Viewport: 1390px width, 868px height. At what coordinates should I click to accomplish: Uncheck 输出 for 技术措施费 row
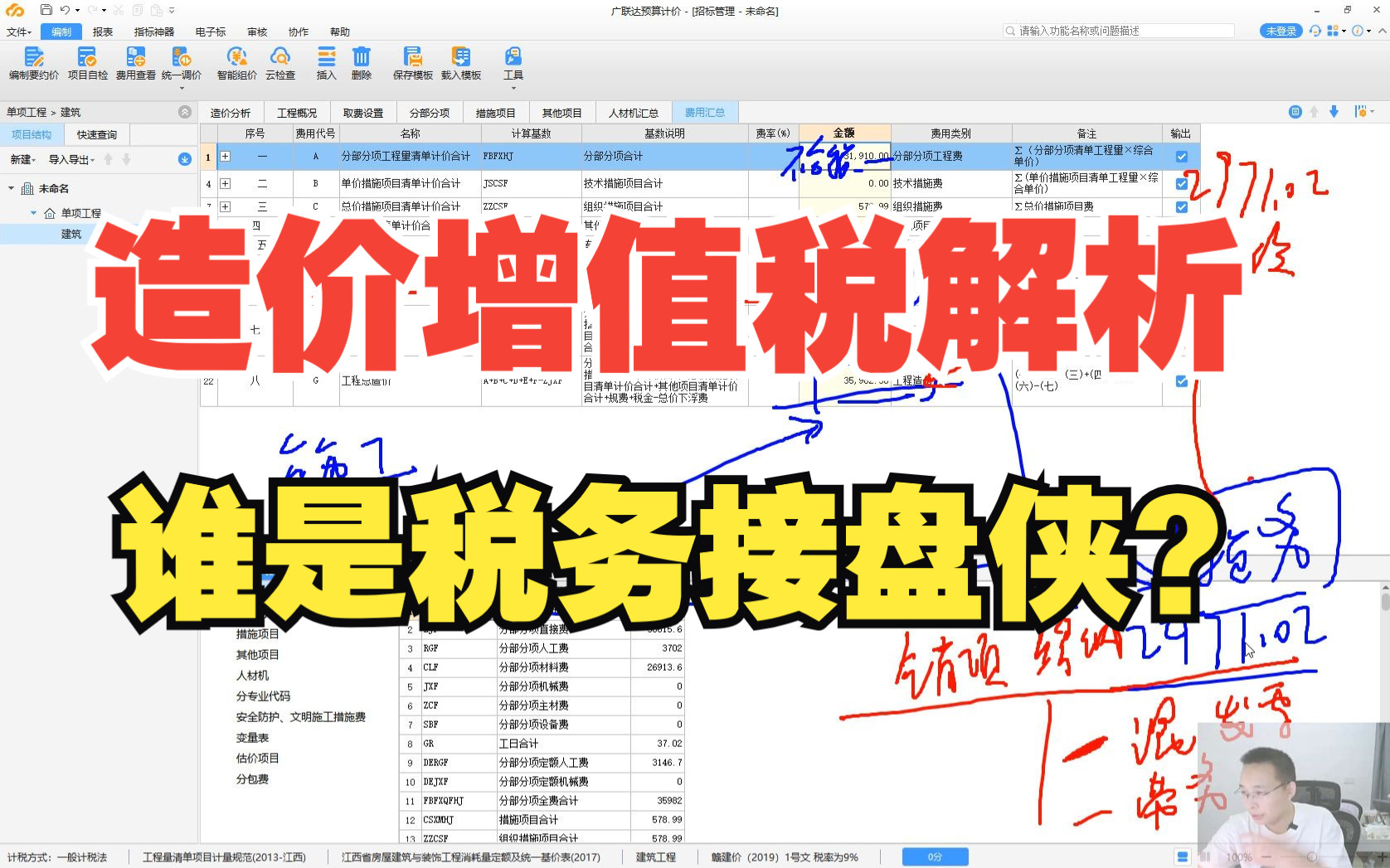pos(1182,183)
